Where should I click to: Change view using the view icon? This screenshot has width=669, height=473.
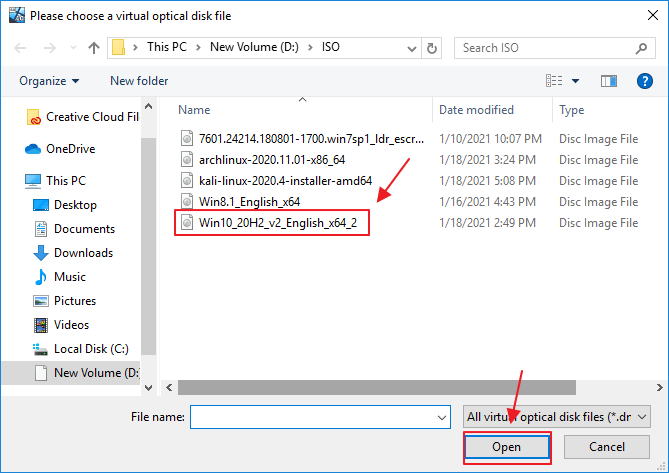554,81
